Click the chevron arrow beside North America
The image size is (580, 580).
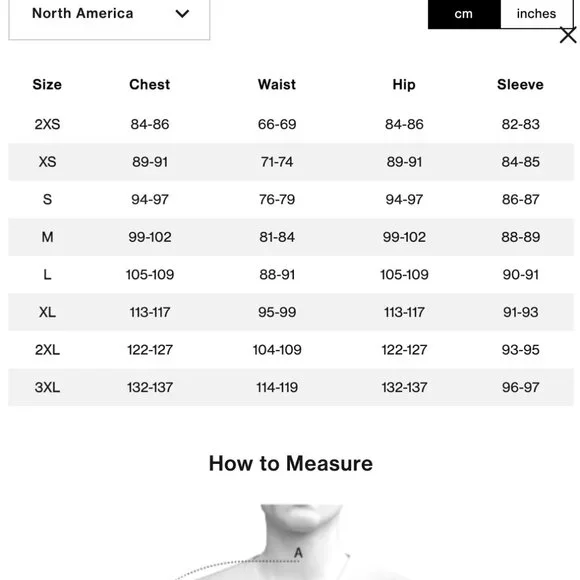click(182, 14)
